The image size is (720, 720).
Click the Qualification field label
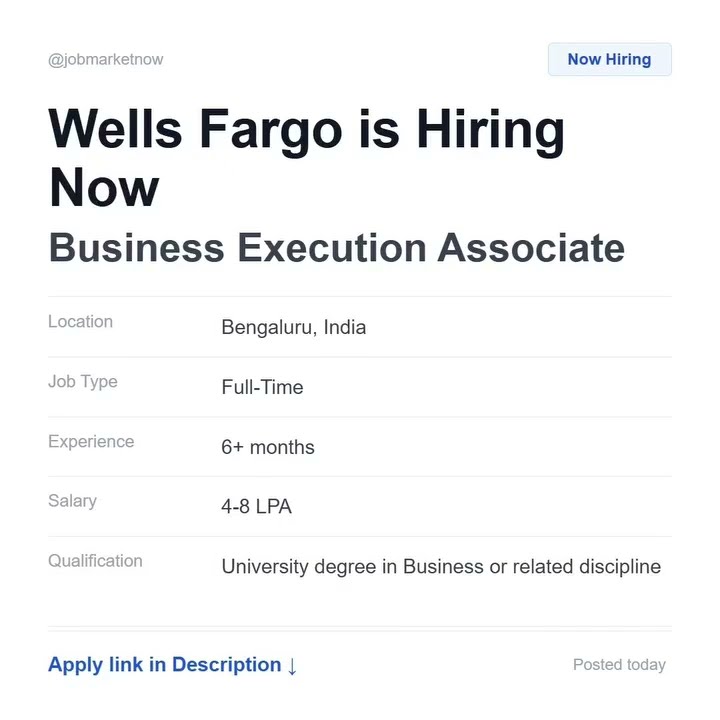point(95,561)
